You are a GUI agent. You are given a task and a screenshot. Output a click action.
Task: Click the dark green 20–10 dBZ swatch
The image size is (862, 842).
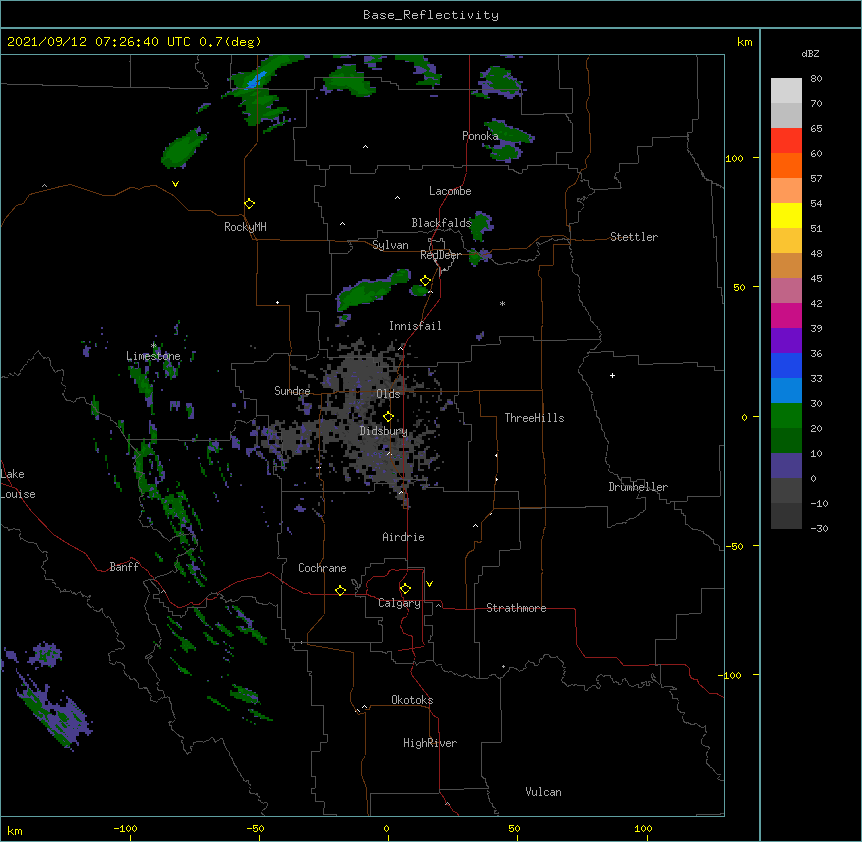(x=786, y=441)
